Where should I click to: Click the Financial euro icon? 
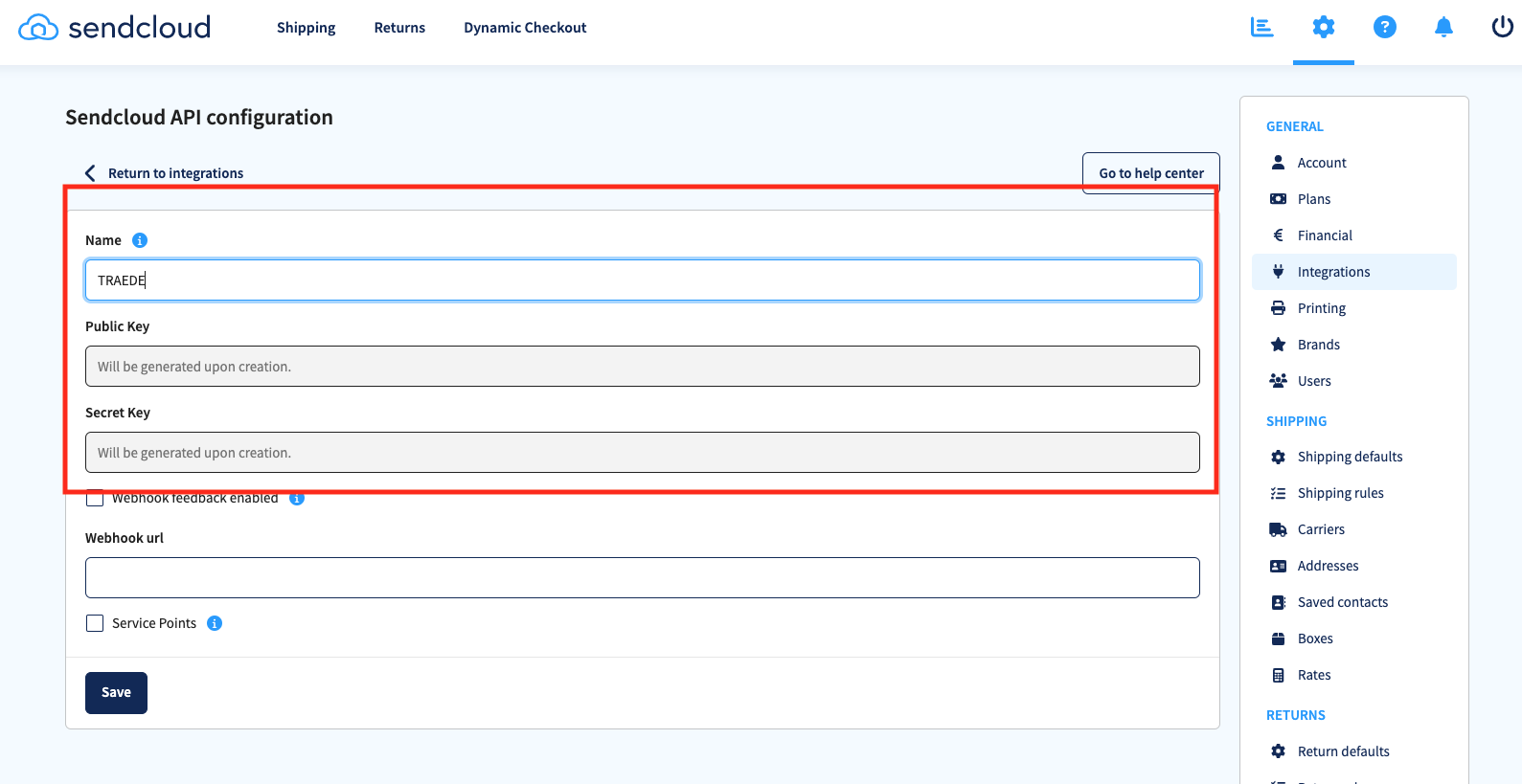click(1278, 235)
